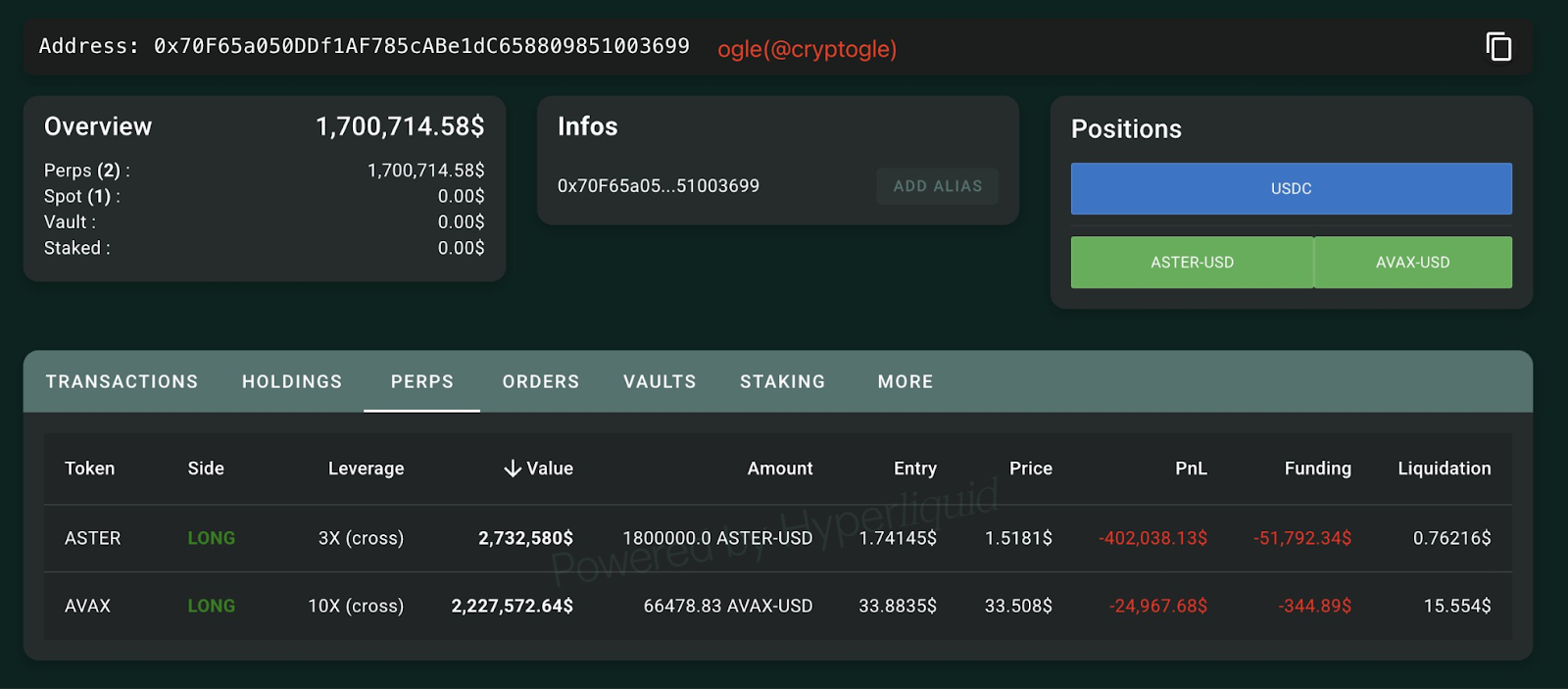Select the green ASTER-USD position block
Viewport: 1568px width, 689px height.
coord(1192,263)
